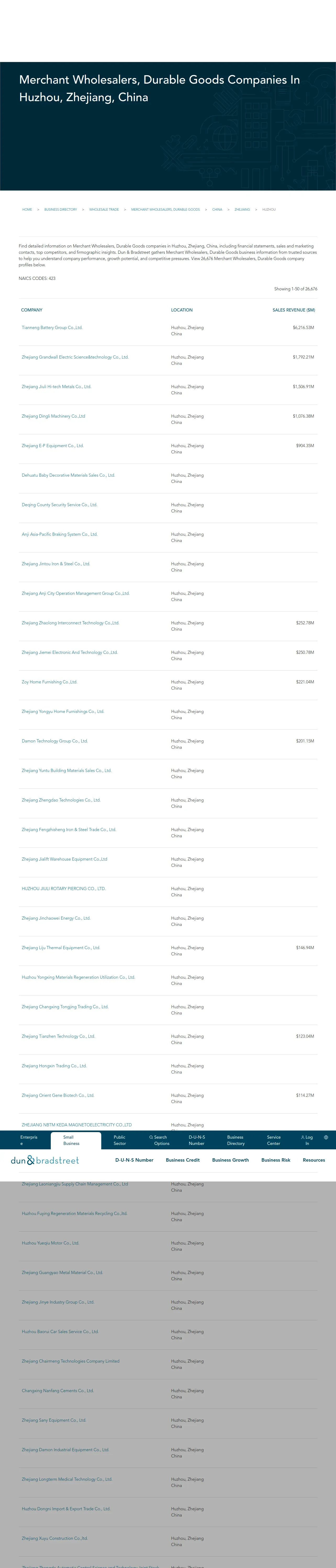Click the Dun & Bradstreet logo

pyautogui.click(x=45, y=1160)
